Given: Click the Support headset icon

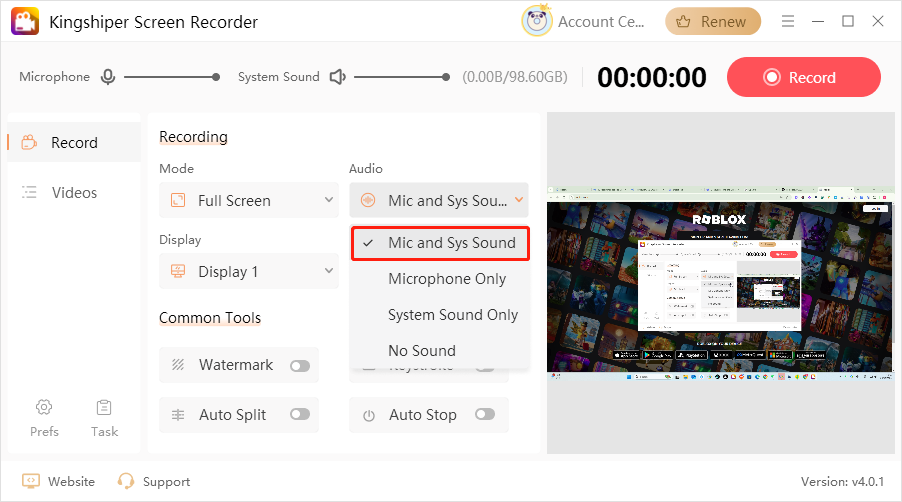Looking at the screenshot, I should [x=126, y=481].
